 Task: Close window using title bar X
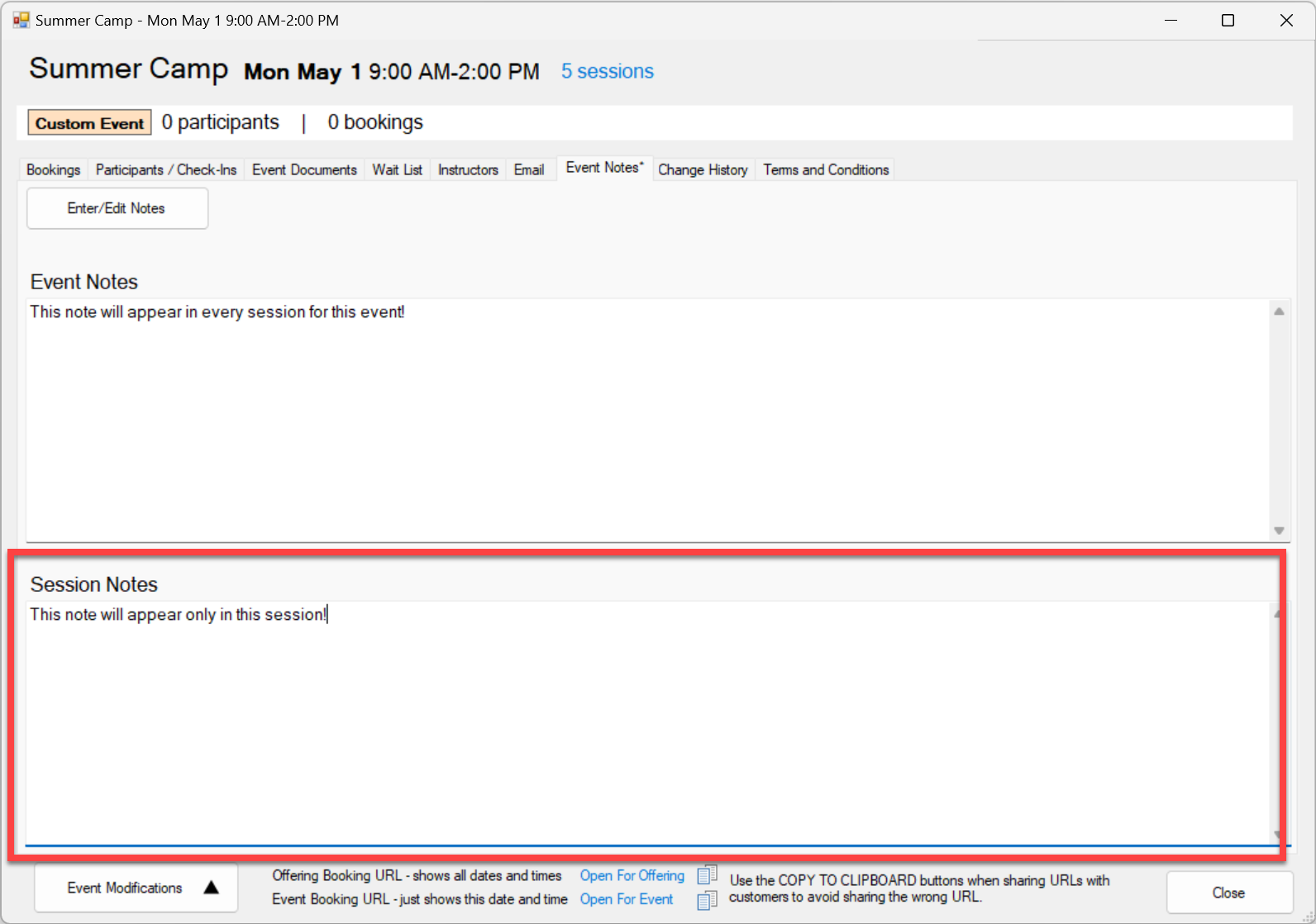pos(1286,20)
